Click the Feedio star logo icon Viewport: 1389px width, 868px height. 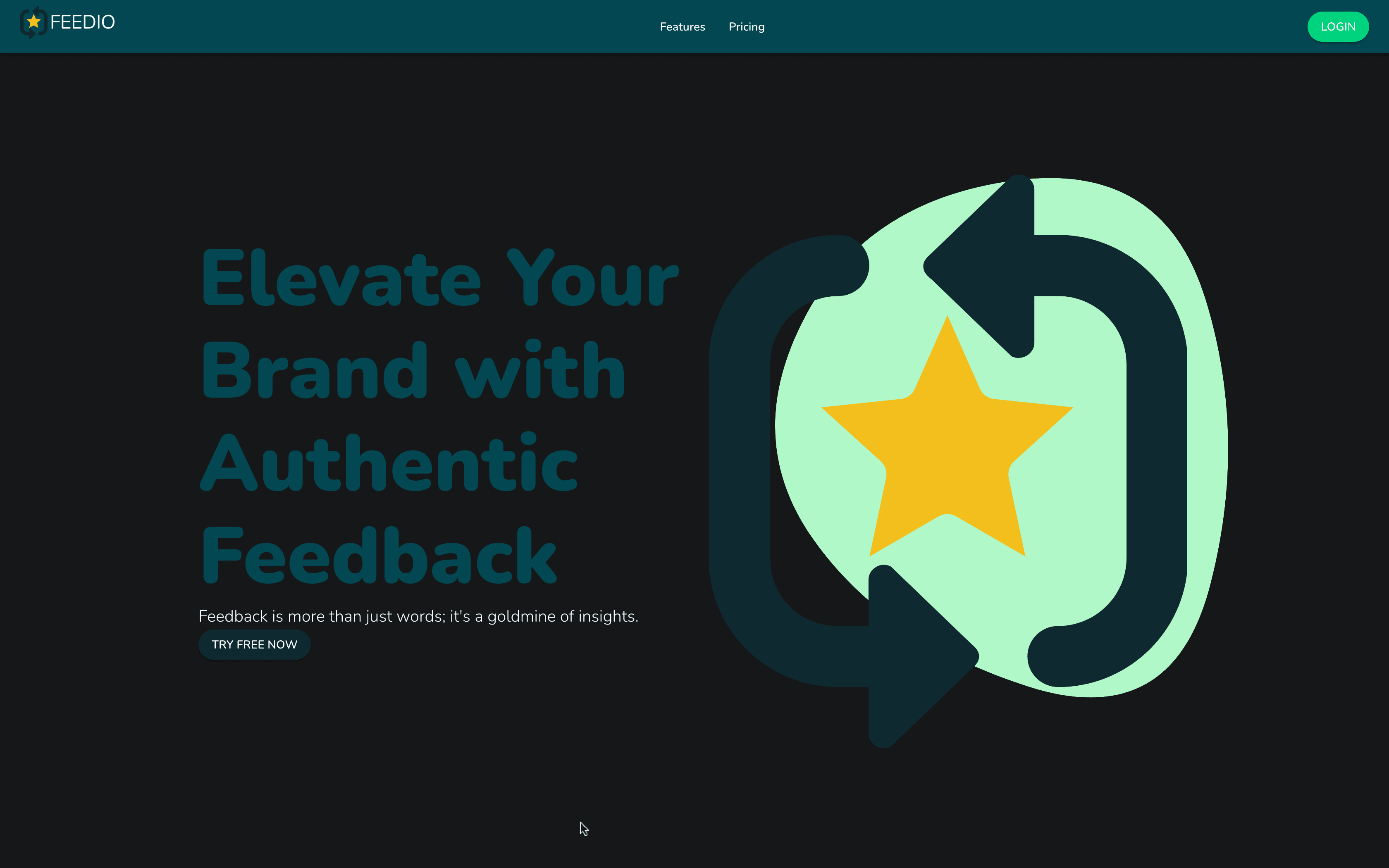pos(33,22)
